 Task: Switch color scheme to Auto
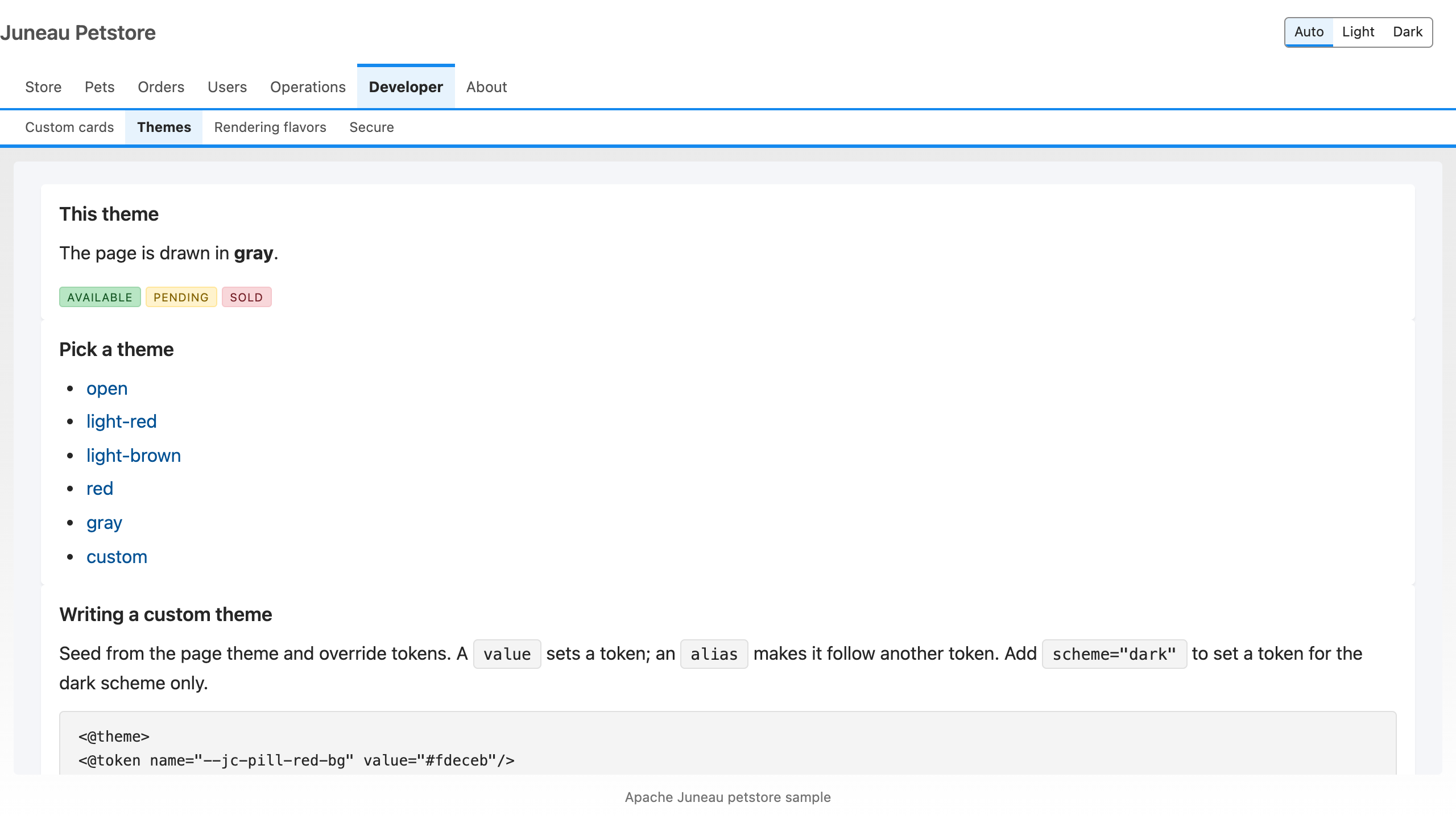(x=1309, y=32)
